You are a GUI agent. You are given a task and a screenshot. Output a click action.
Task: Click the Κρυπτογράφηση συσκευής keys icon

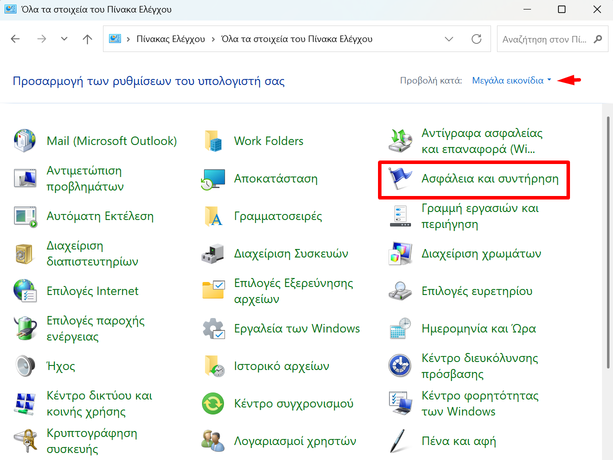click(26, 441)
